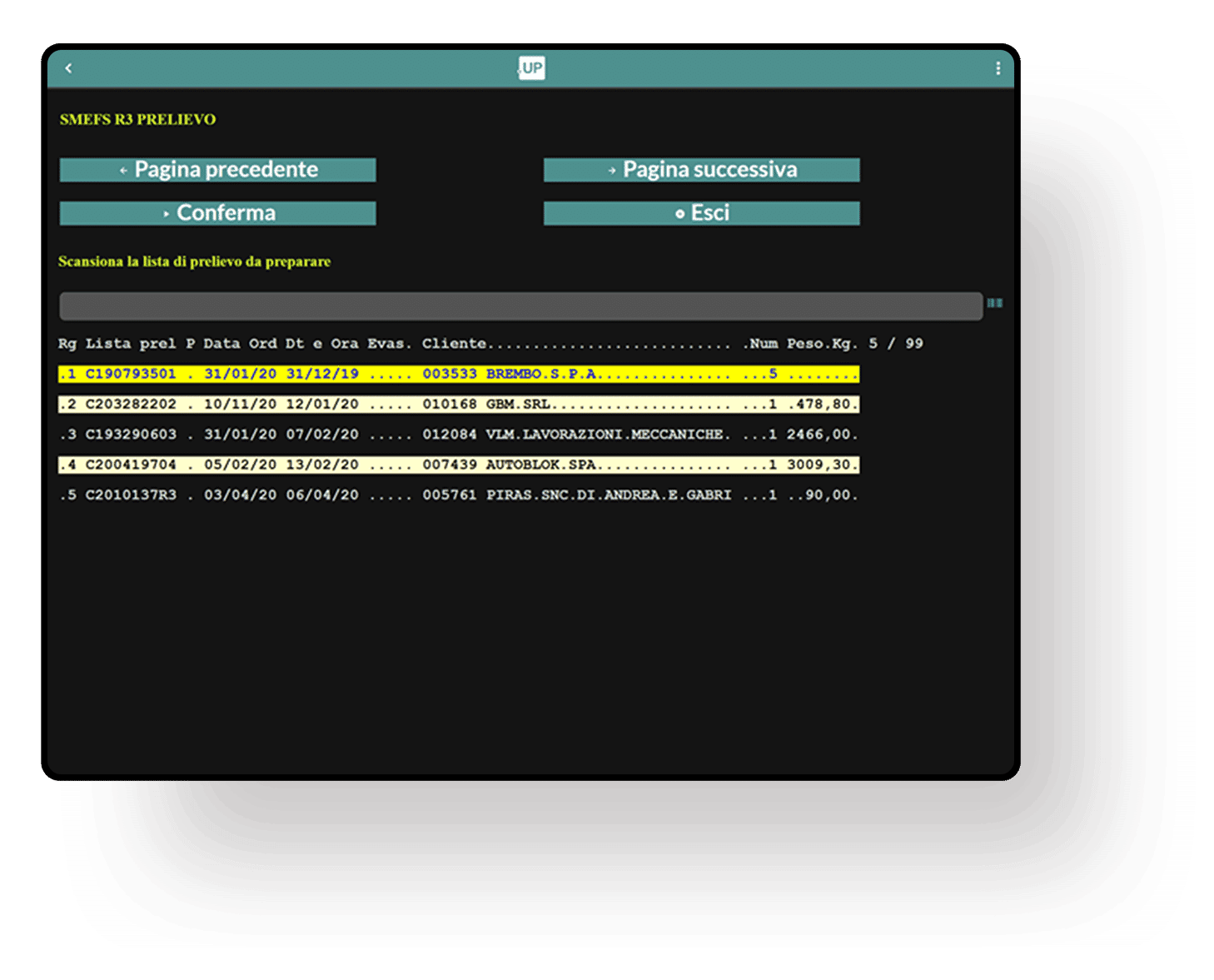Tap the barcode icon beside scan field
This screenshot has width=1214, height=980.
(x=994, y=304)
